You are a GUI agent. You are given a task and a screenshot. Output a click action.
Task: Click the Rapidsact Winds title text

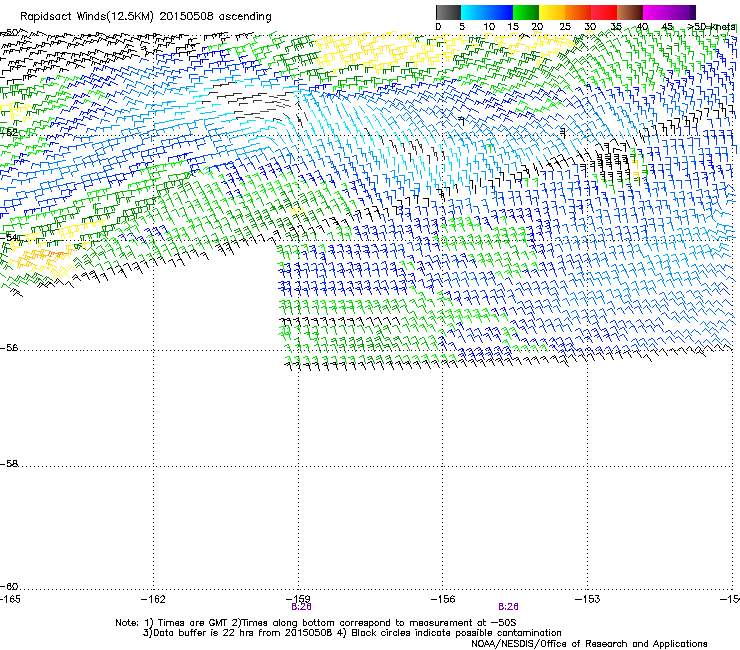146,17
